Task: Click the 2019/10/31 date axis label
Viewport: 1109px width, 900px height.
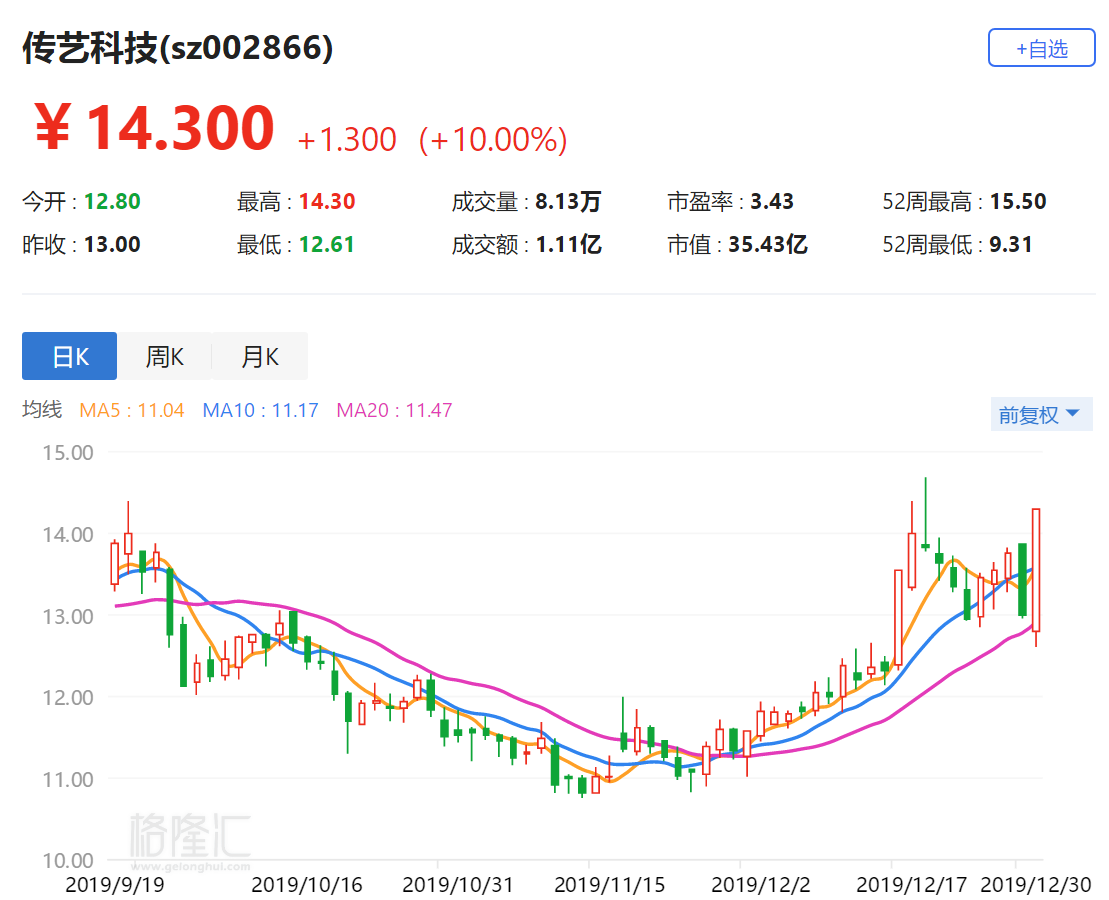Action: [458, 884]
